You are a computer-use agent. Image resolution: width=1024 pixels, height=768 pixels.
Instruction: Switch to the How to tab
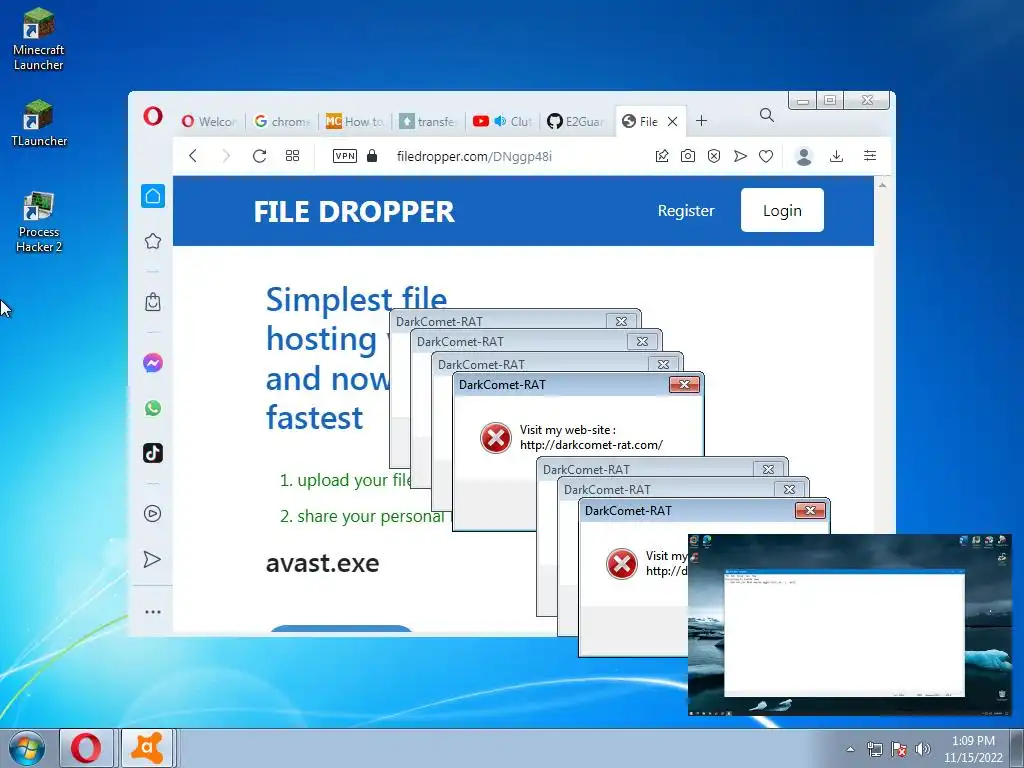click(355, 121)
